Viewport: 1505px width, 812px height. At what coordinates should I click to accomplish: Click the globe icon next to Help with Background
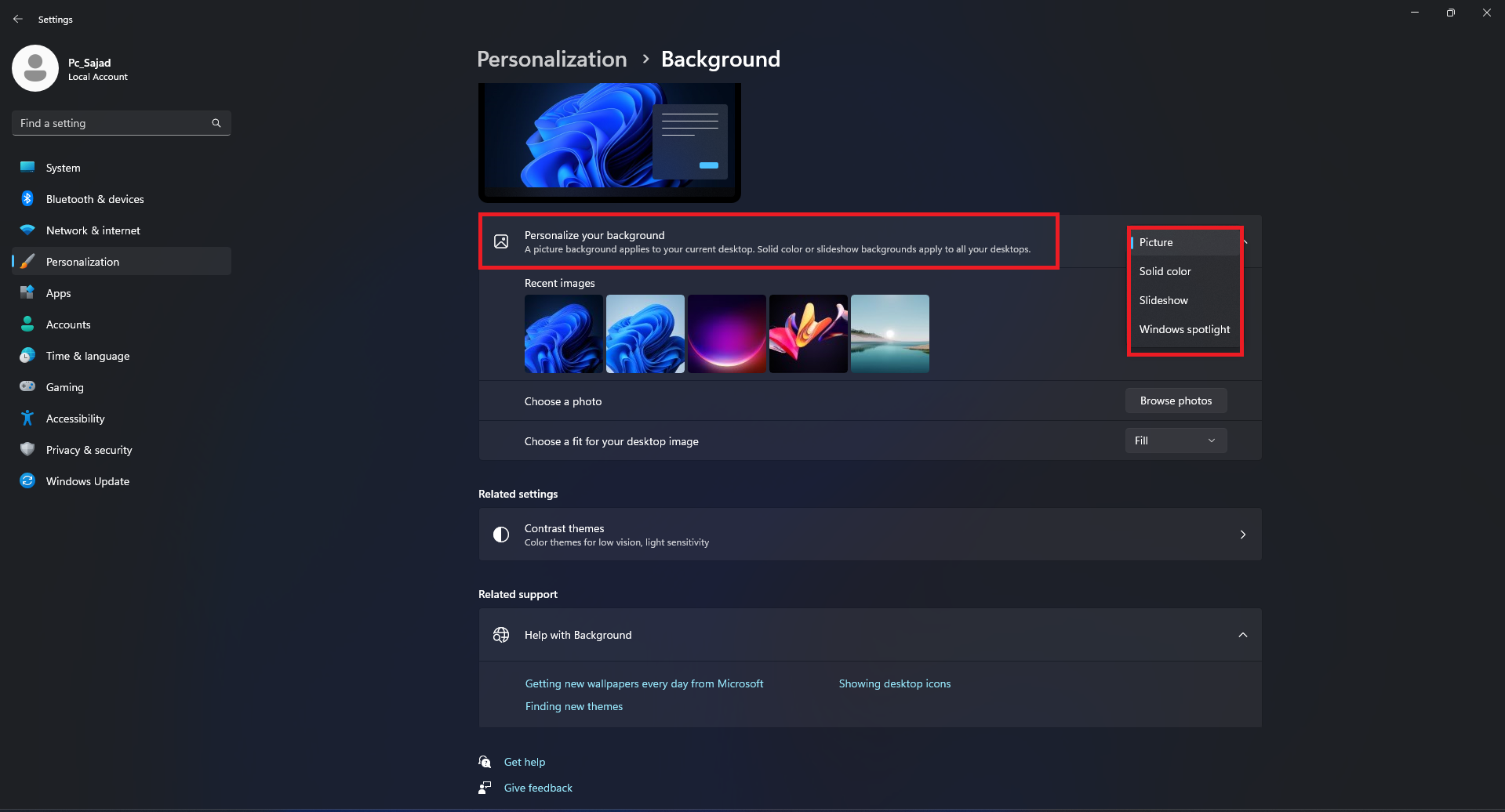pyautogui.click(x=501, y=635)
